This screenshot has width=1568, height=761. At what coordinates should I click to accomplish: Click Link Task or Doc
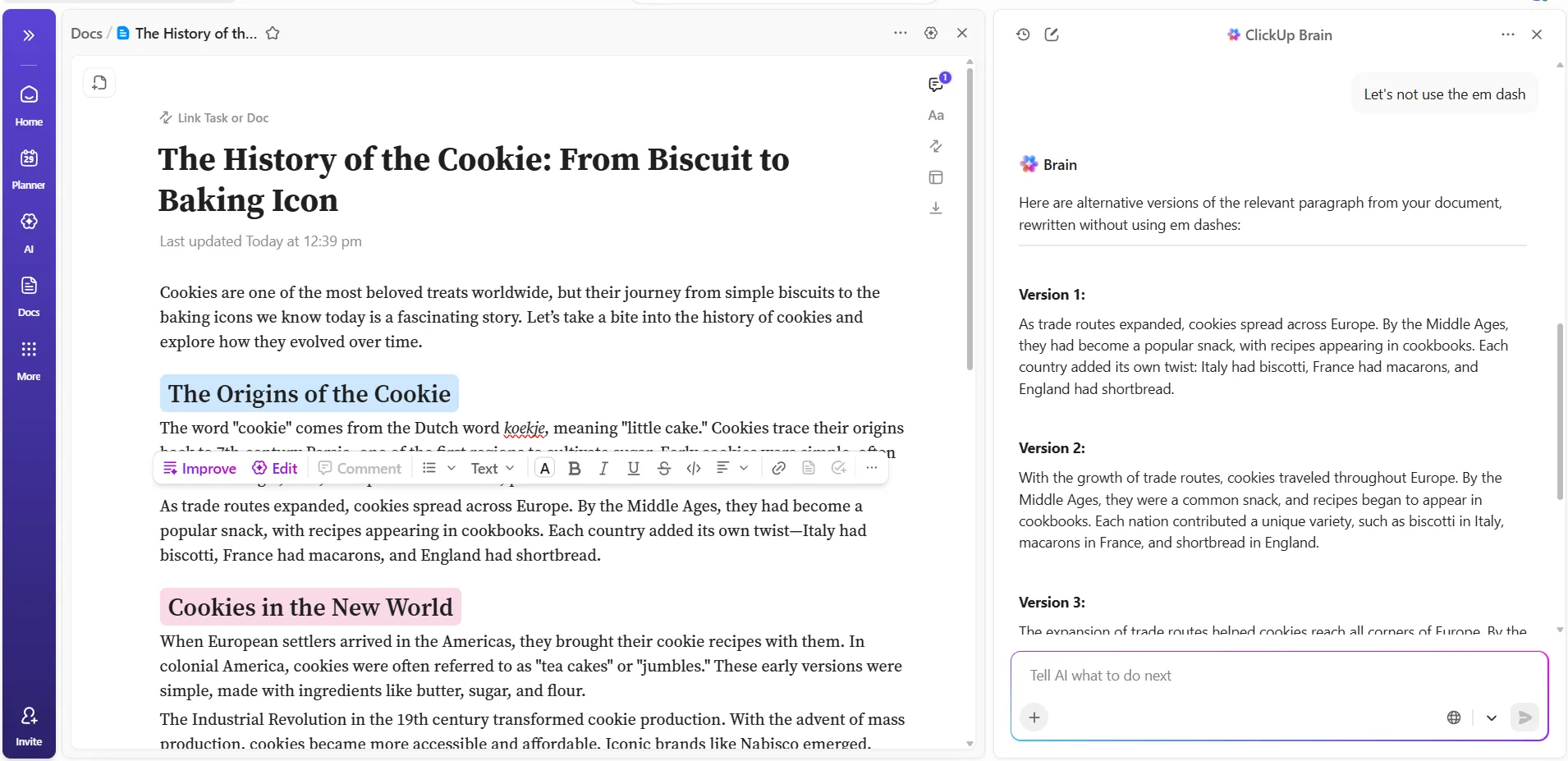214,117
